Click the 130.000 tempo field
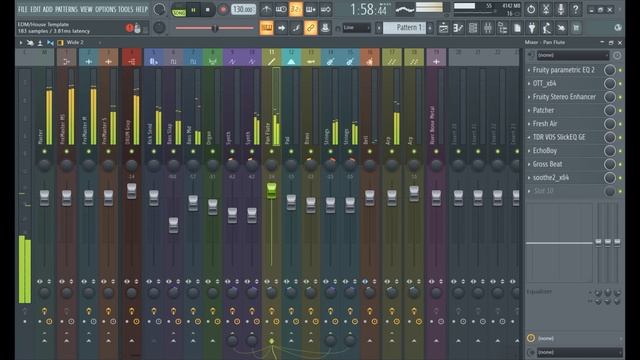Viewport: 640px width, 360px height. pos(243,9)
